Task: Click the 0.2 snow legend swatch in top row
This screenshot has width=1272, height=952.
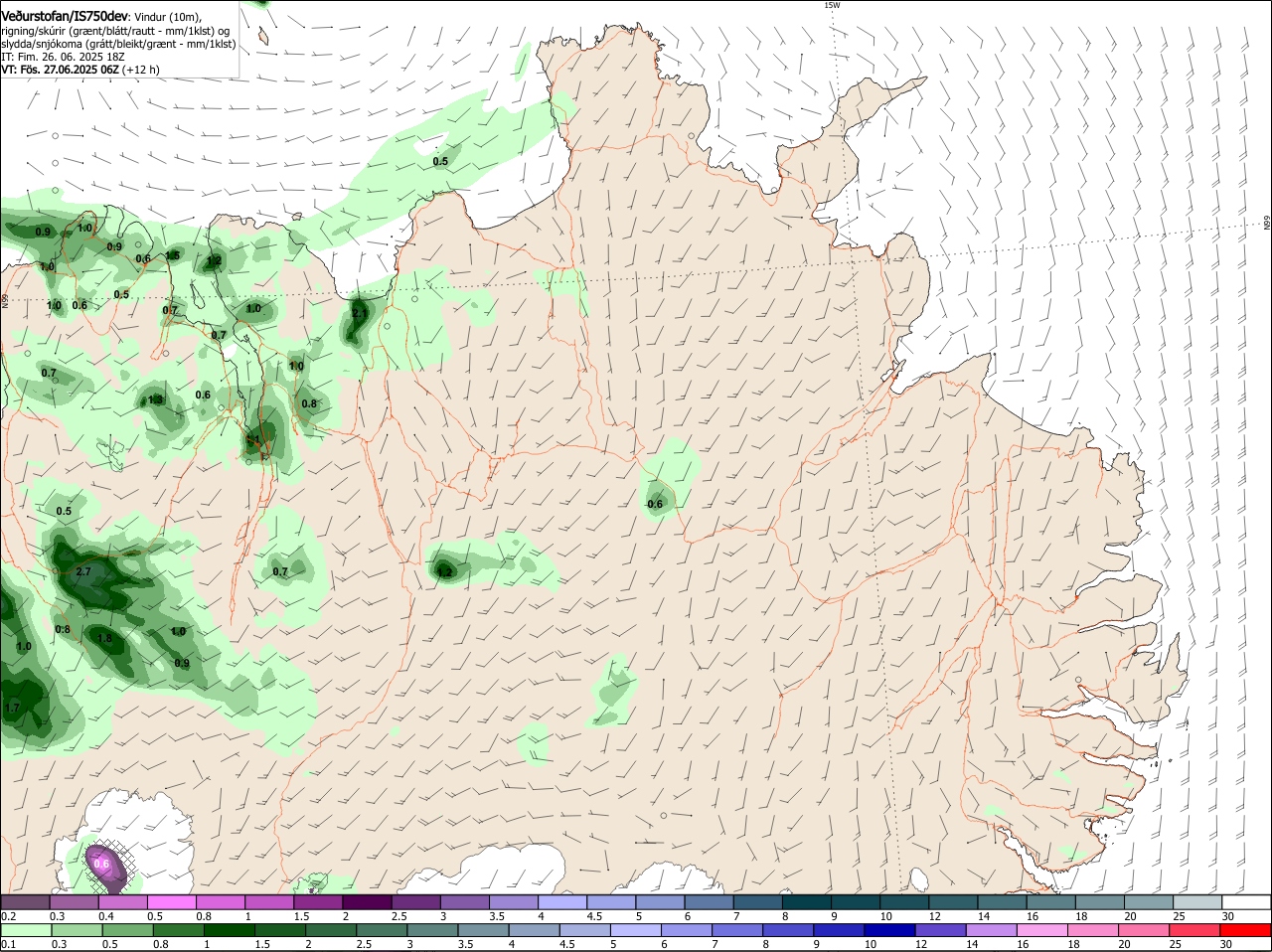Action: (x=25, y=901)
